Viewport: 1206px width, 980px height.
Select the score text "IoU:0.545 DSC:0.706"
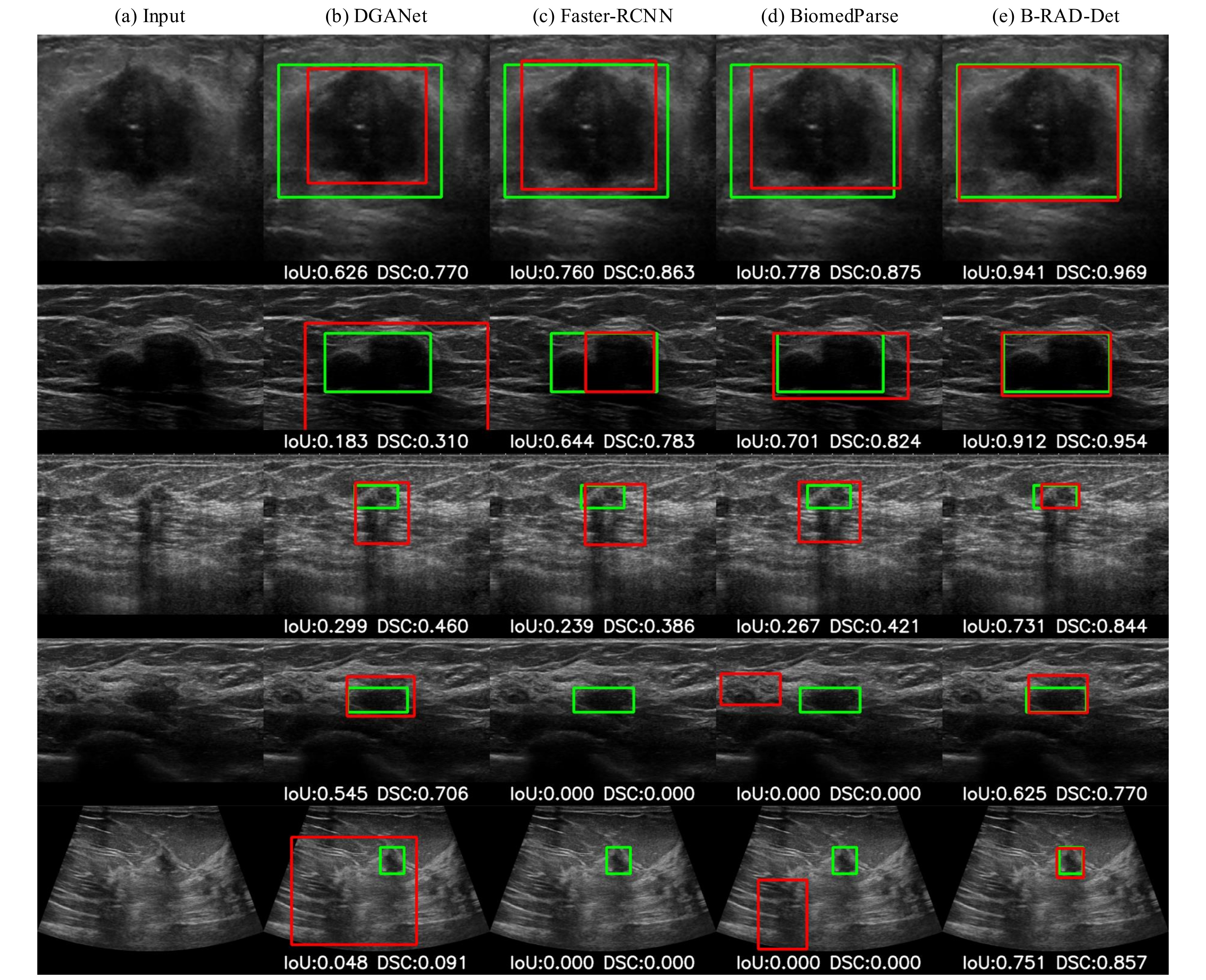[376, 794]
